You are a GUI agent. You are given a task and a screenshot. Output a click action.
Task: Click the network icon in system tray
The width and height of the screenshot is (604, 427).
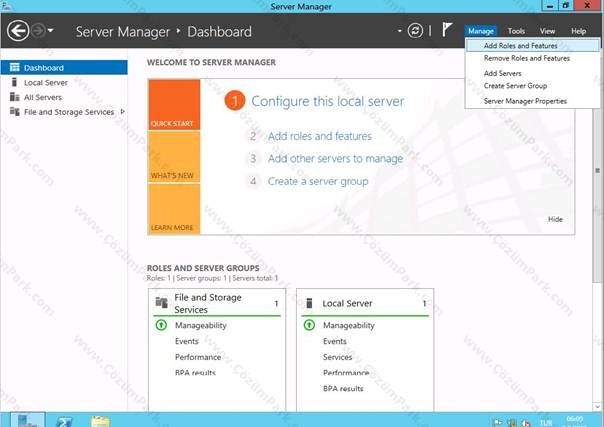click(x=512, y=423)
